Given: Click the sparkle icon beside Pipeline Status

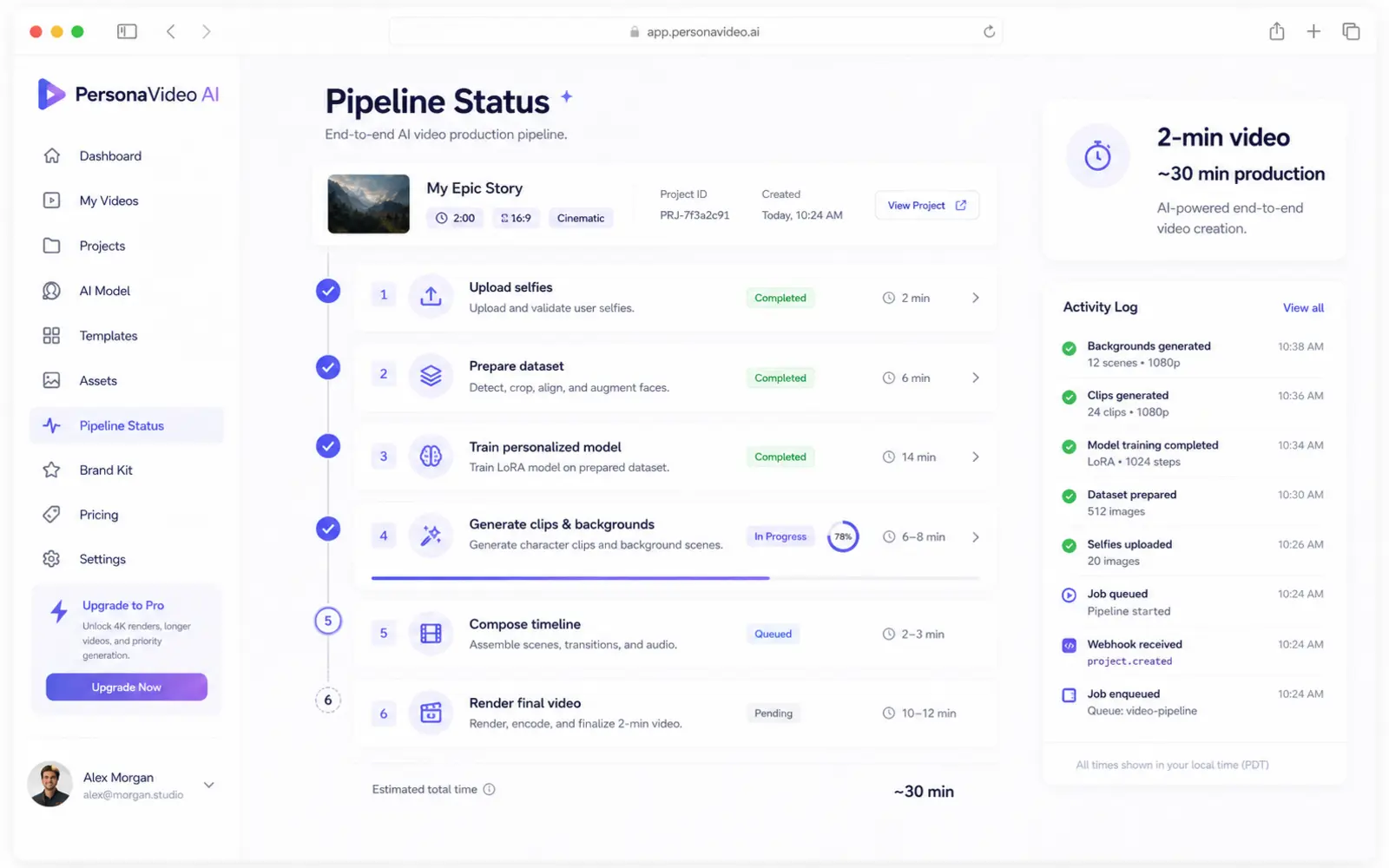Looking at the screenshot, I should coord(567,96).
